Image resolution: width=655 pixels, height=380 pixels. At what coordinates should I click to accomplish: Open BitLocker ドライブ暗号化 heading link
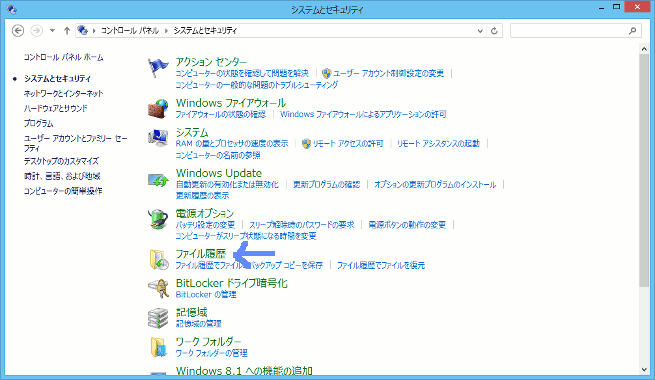point(231,283)
